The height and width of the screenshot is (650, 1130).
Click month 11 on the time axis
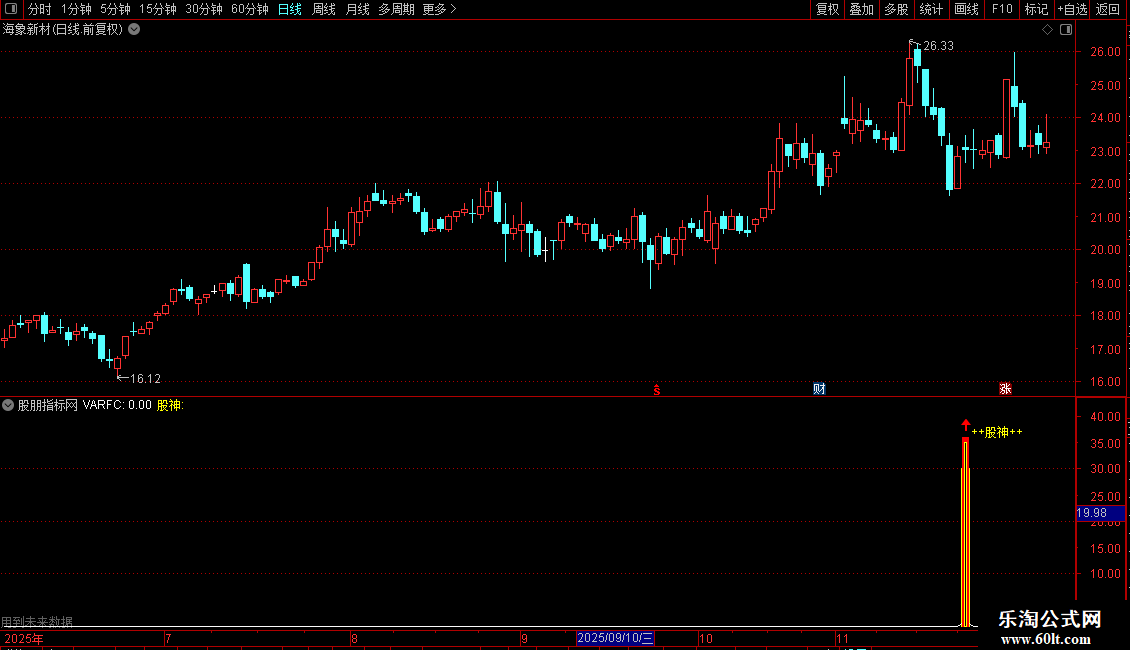coord(842,638)
